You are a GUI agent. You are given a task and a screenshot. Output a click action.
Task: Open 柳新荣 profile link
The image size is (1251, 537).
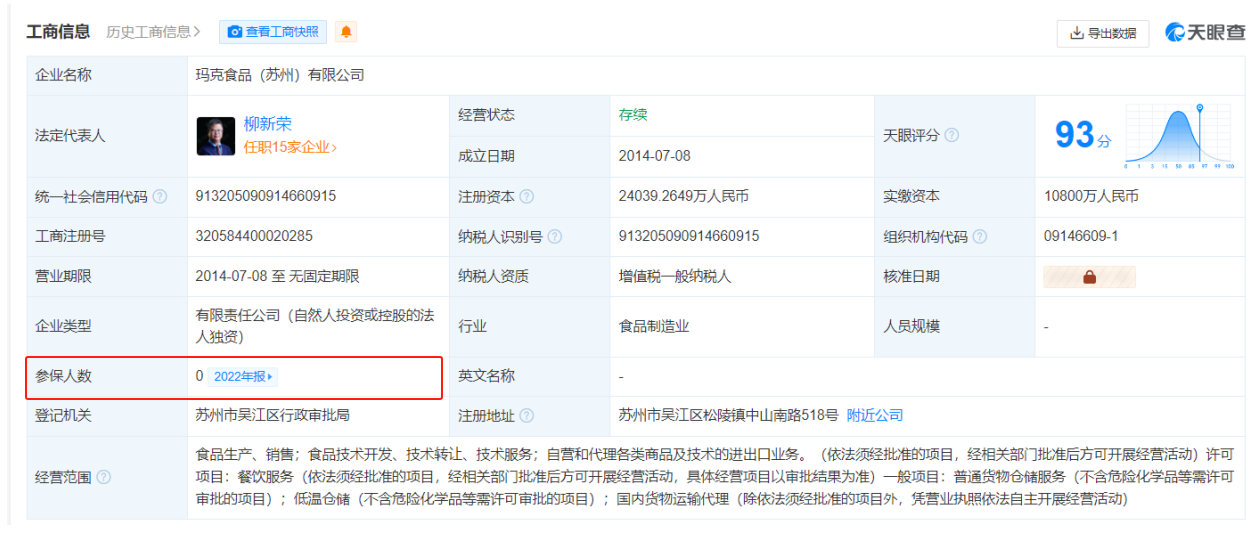click(x=268, y=124)
